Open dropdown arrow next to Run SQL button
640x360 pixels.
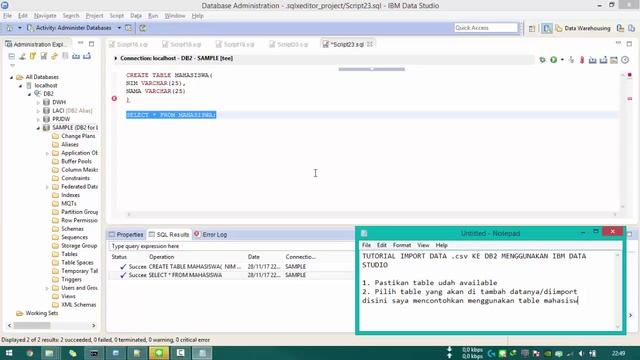(x=562, y=60)
